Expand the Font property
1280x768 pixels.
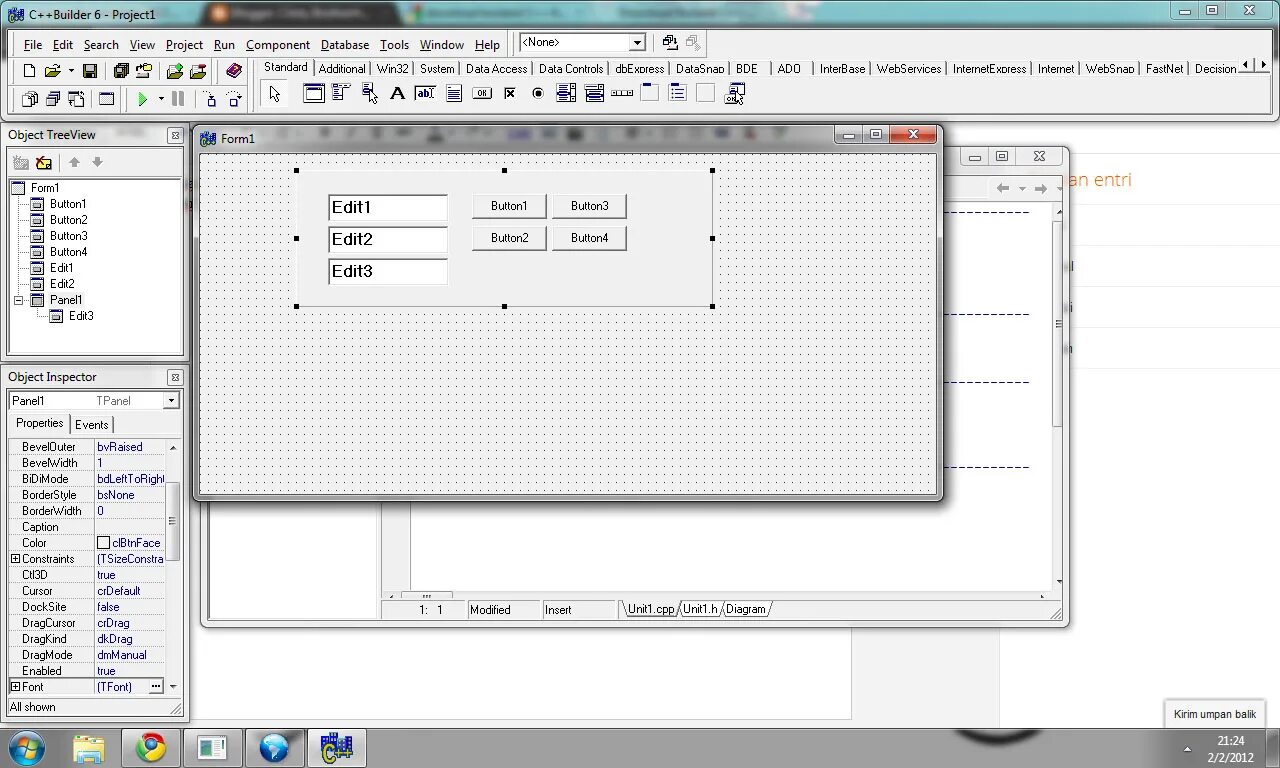pos(15,687)
